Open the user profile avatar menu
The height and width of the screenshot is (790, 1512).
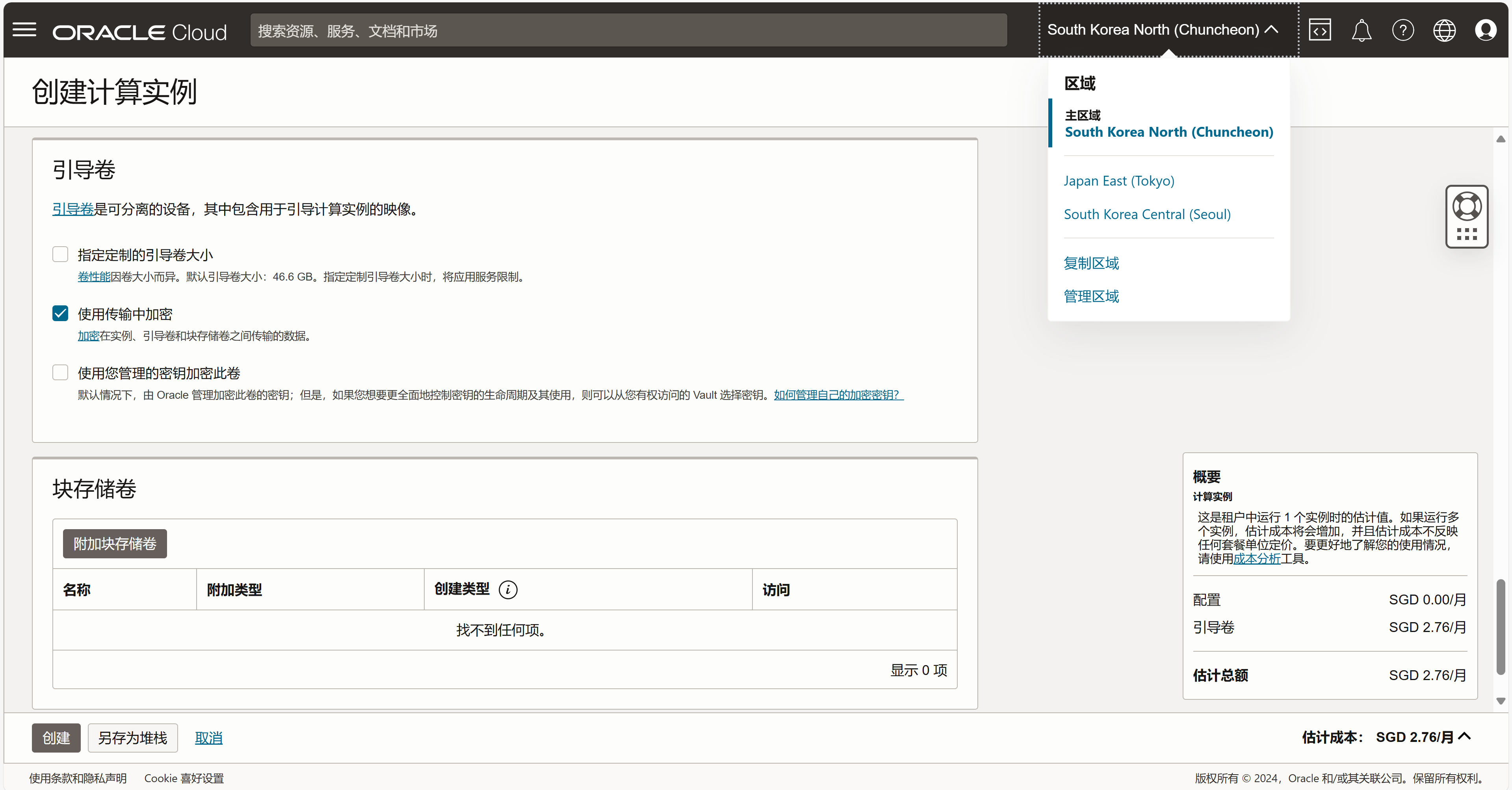click(1486, 30)
